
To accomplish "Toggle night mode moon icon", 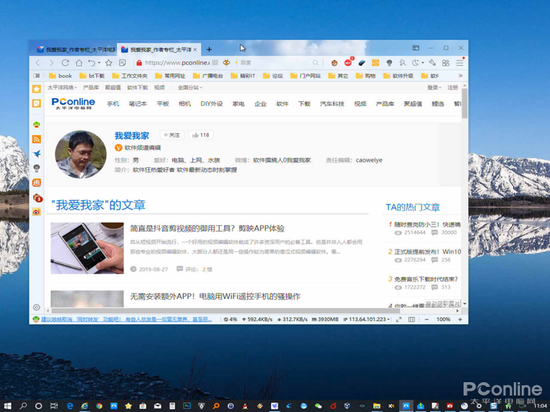I will click(416, 63).
